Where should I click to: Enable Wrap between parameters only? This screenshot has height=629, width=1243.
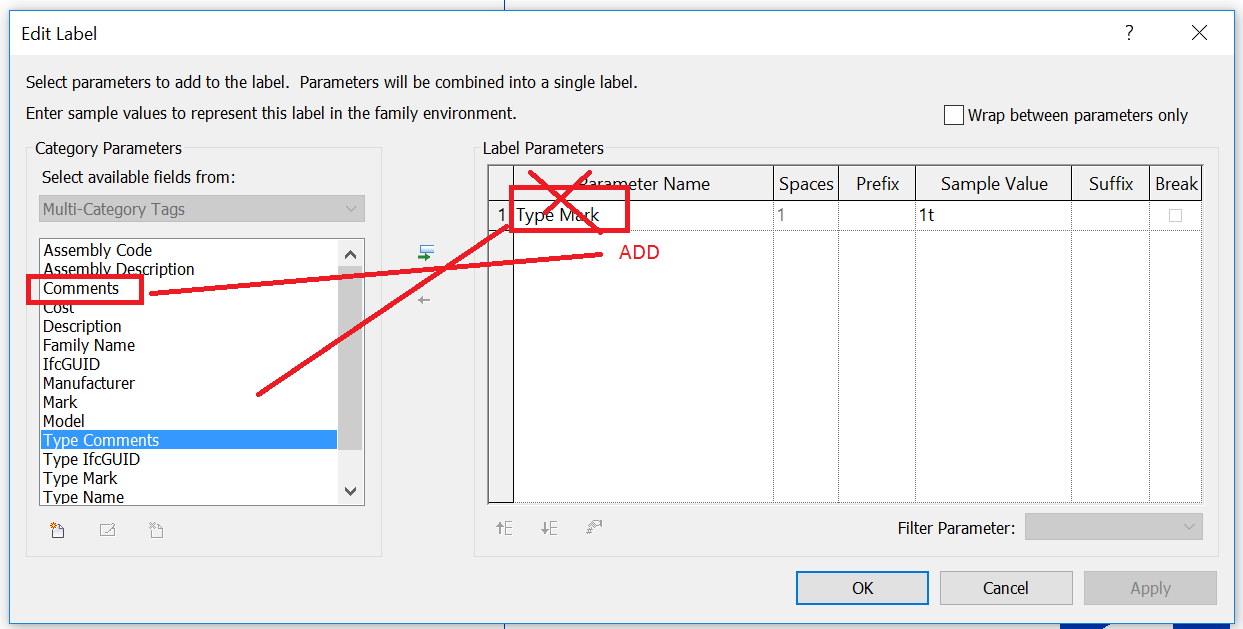tap(953, 114)
